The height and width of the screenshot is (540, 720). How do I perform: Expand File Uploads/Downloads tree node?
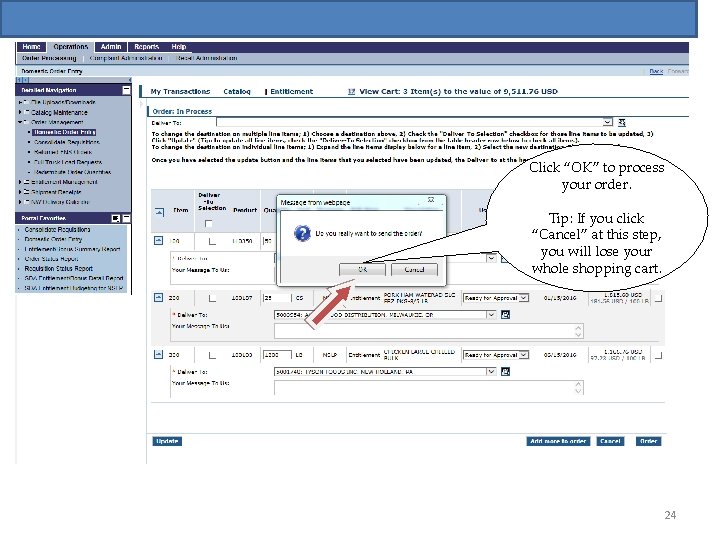pyautogui.click(x=20, y=102)
